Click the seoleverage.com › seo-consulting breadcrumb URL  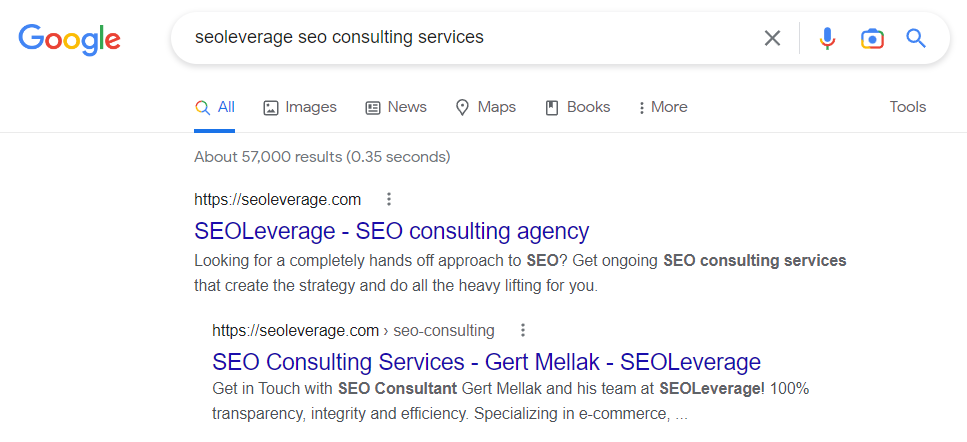pos(353,330)
